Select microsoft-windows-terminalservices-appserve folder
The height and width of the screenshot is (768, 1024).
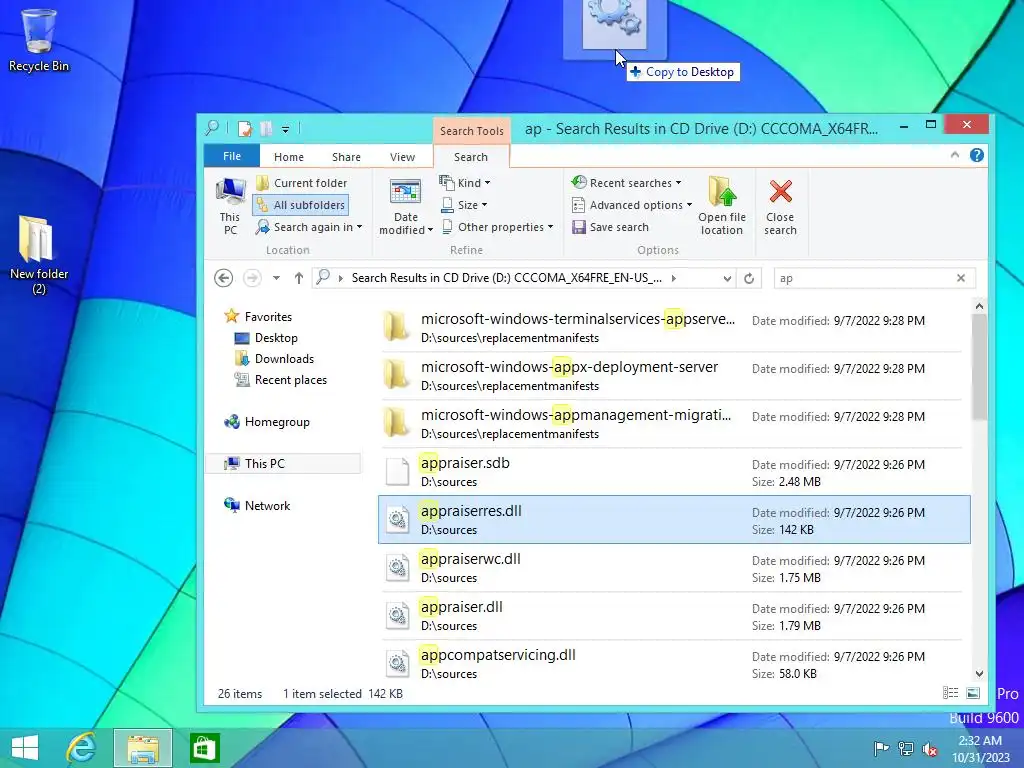(674, 327)
